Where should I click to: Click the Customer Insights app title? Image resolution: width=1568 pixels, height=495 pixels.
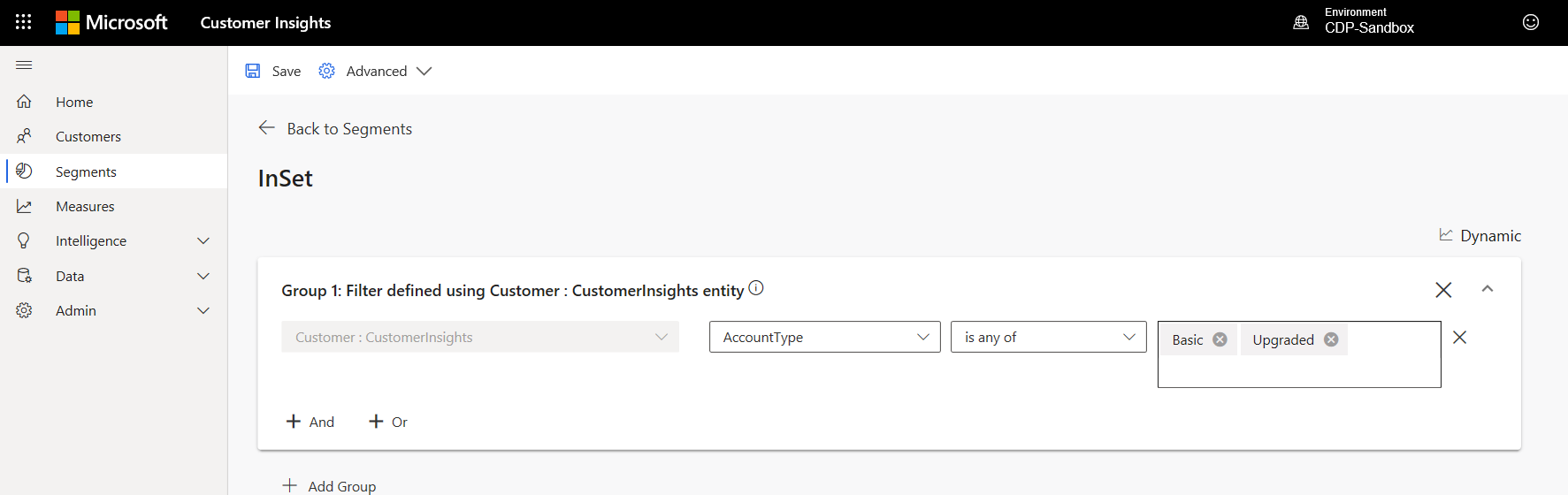coord(265,22)
